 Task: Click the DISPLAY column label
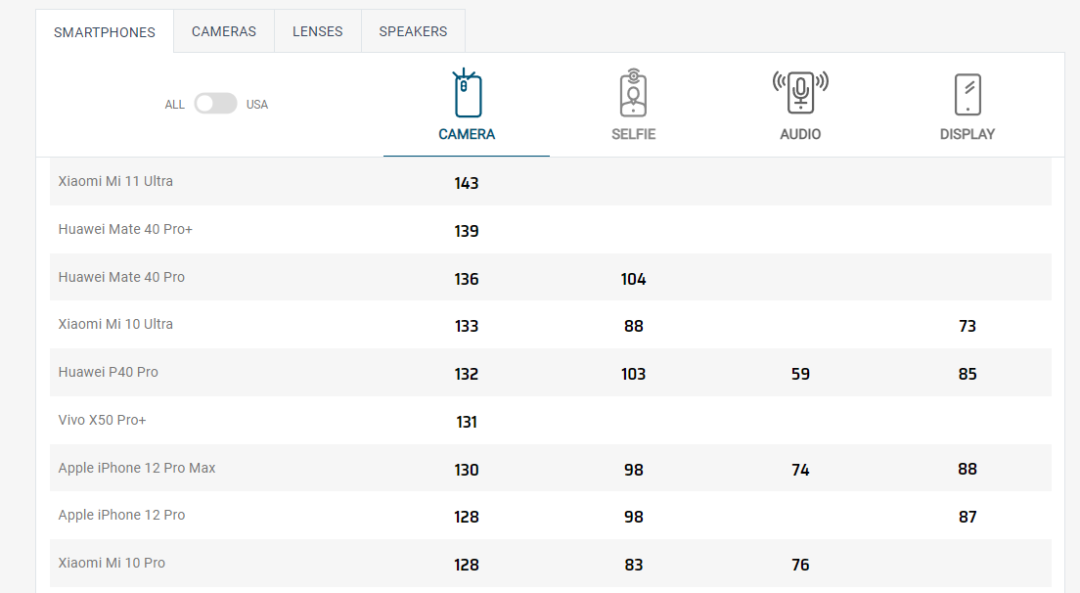(967, 134)
